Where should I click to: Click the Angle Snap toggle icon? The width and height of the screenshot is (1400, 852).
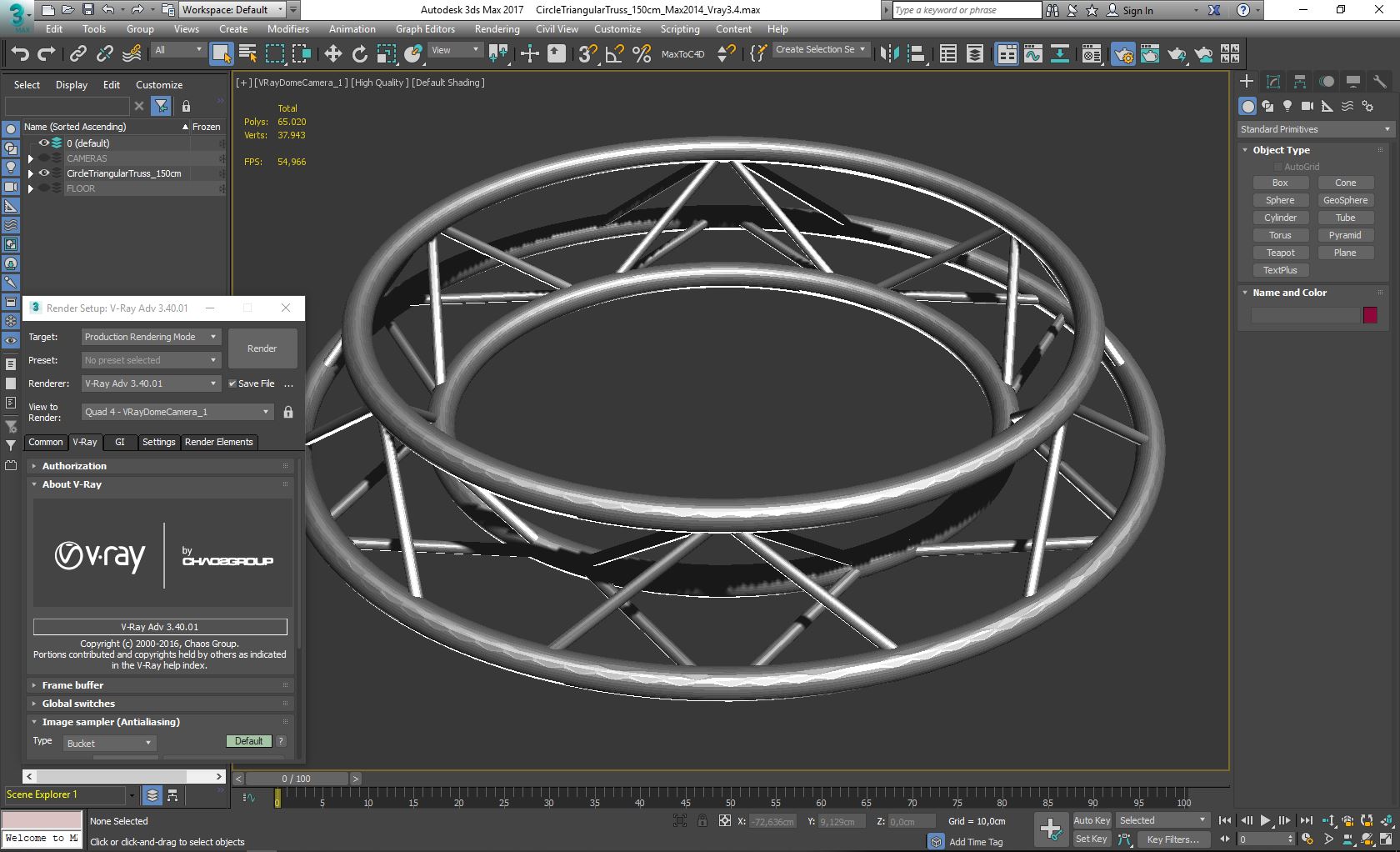[615, 54]
